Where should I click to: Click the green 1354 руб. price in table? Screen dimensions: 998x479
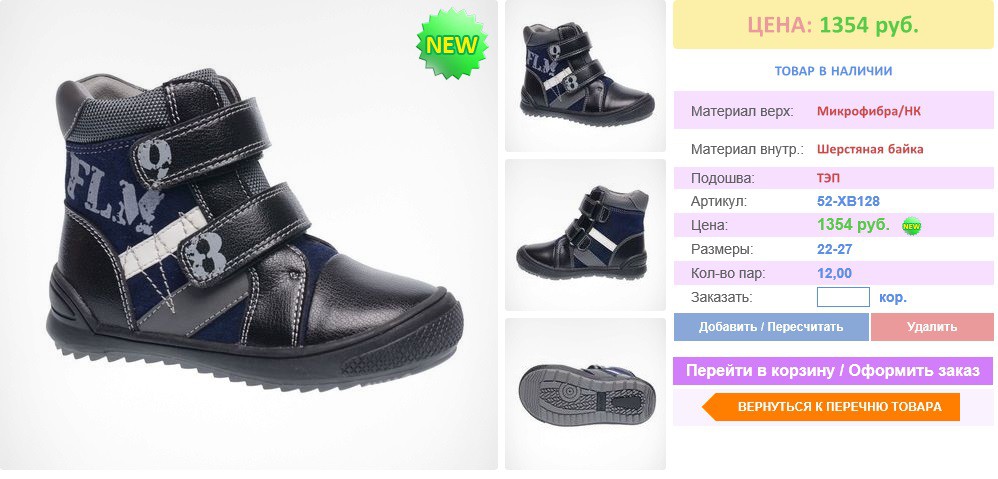pos(853,225)
